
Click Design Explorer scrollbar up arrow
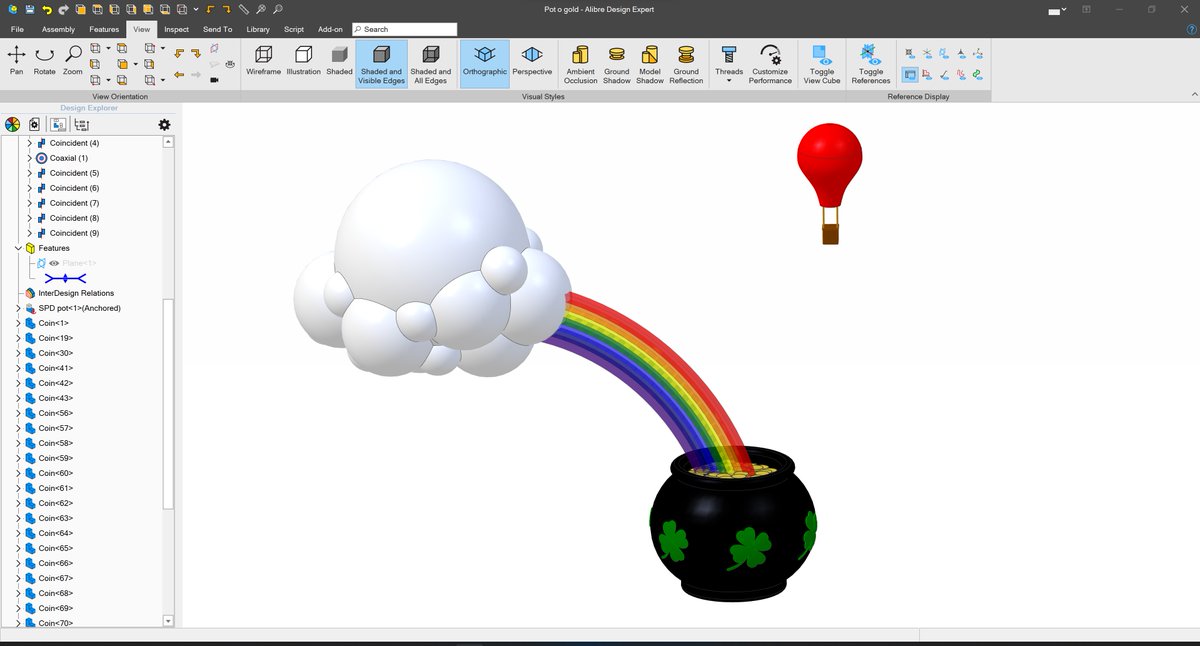(167, 142)
